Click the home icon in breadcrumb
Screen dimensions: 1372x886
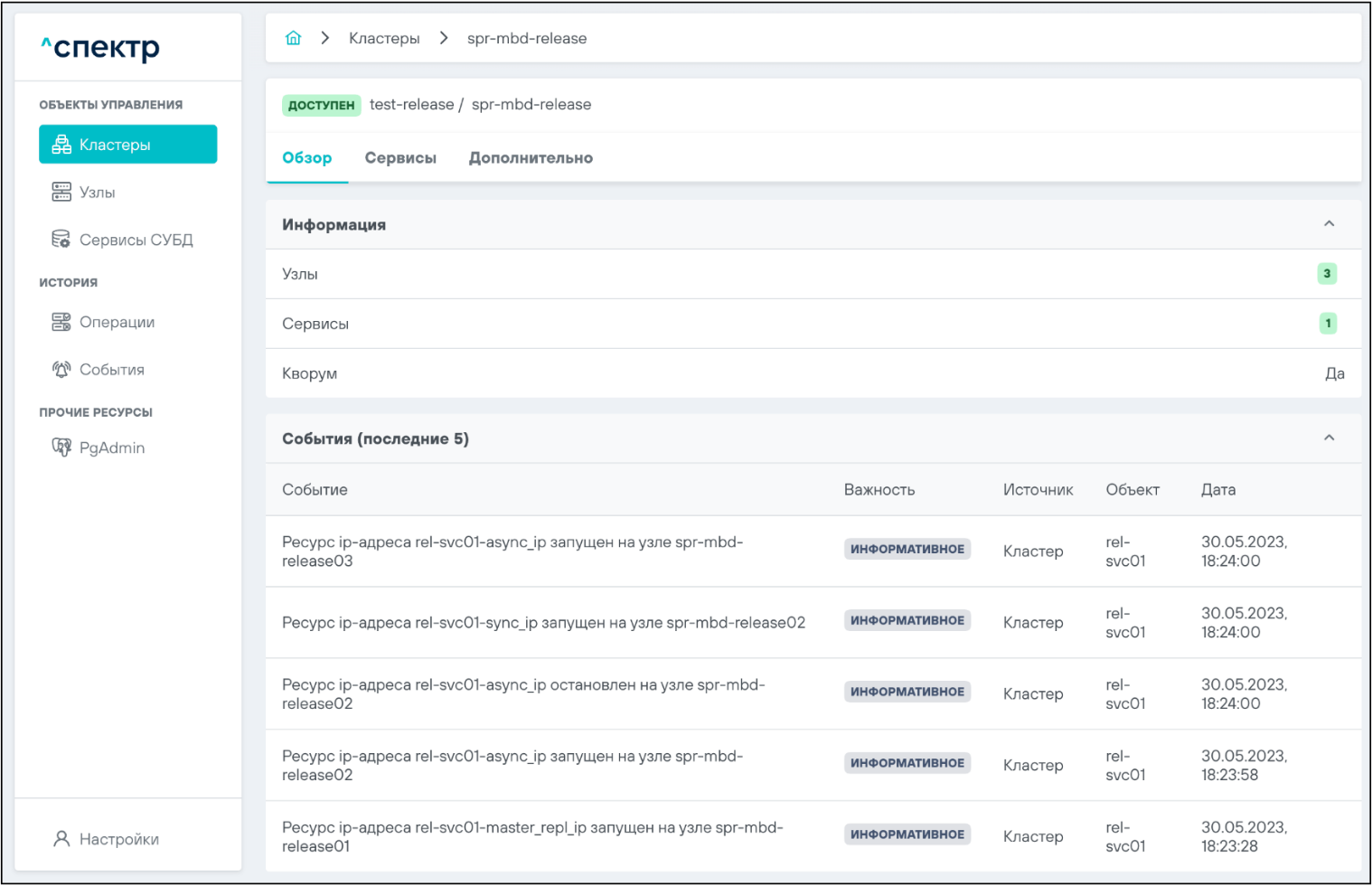[x=293, y=38]
